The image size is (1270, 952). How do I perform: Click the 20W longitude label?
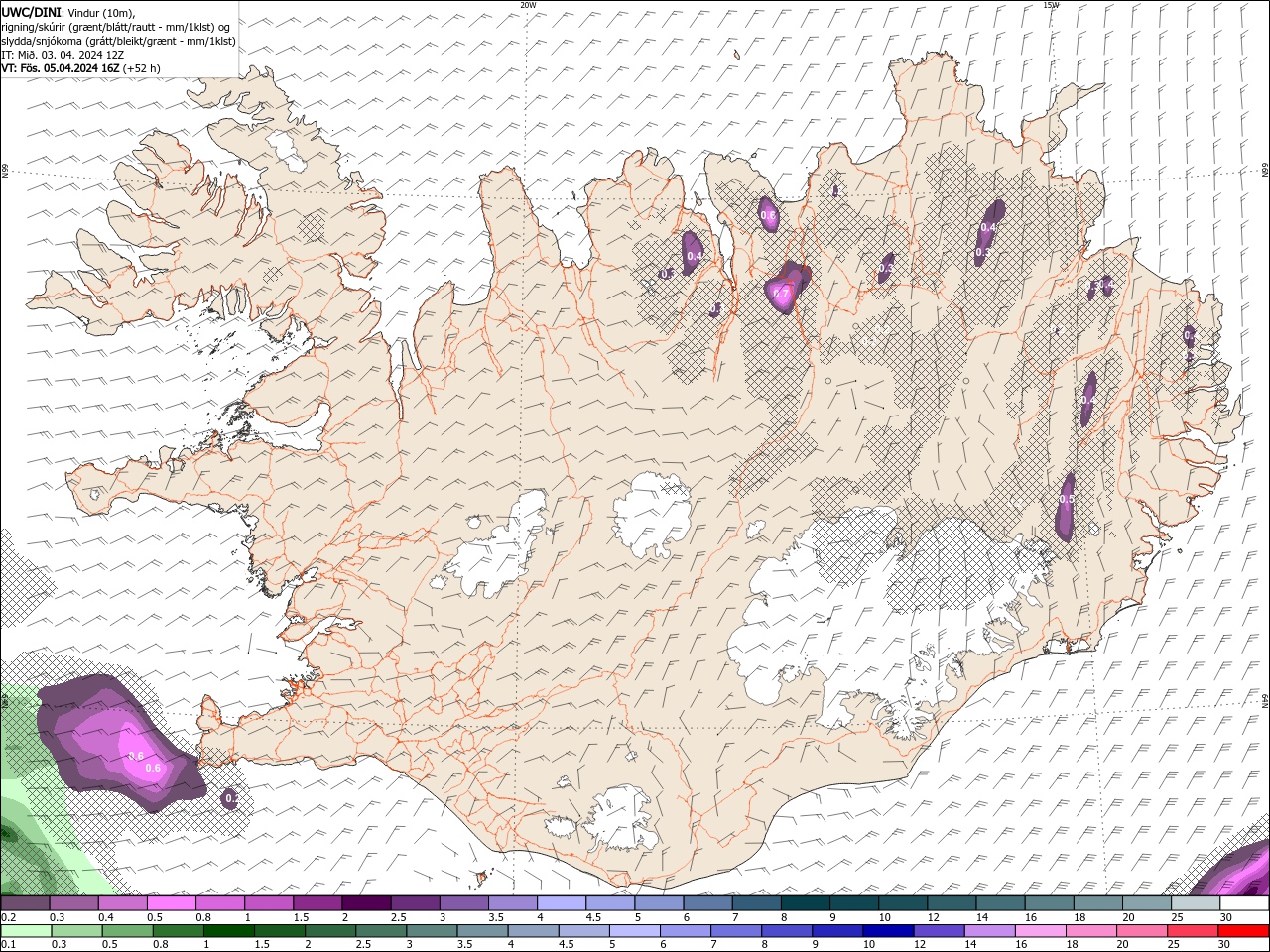point(528,5)
